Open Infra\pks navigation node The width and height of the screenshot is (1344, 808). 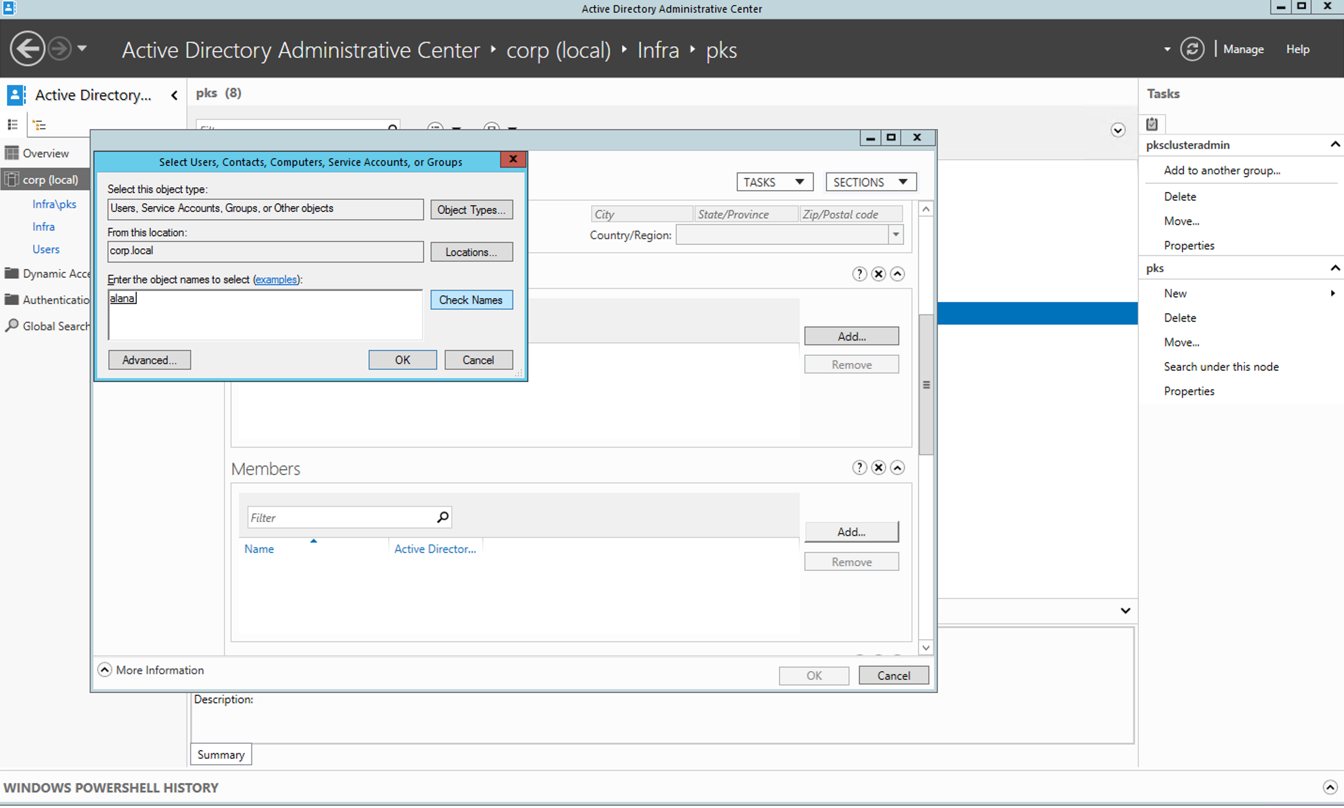(54, 204)
